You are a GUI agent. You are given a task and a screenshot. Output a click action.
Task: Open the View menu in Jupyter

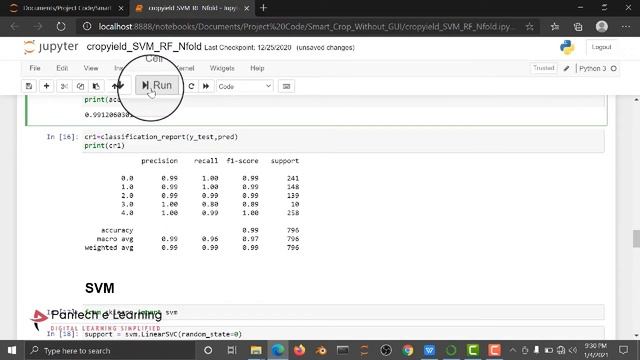(91, 68)
